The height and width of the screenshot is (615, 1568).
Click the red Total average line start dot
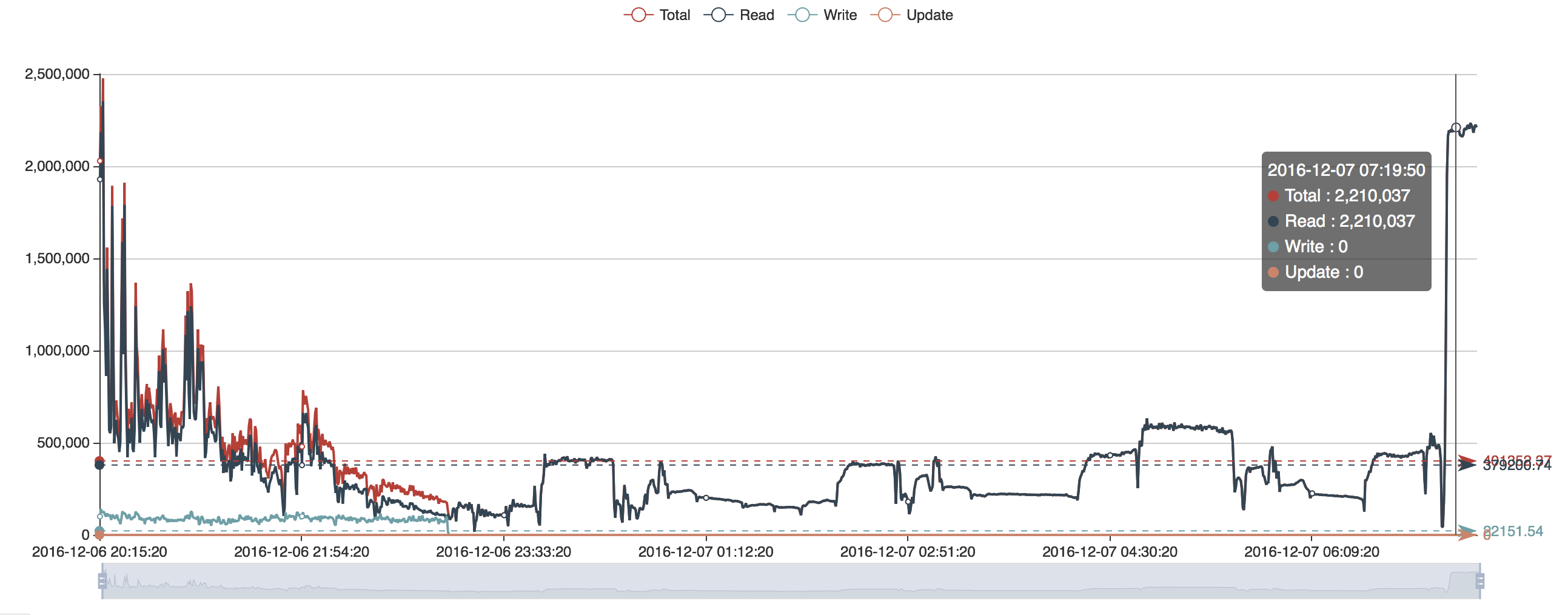(x=99, y=461)
